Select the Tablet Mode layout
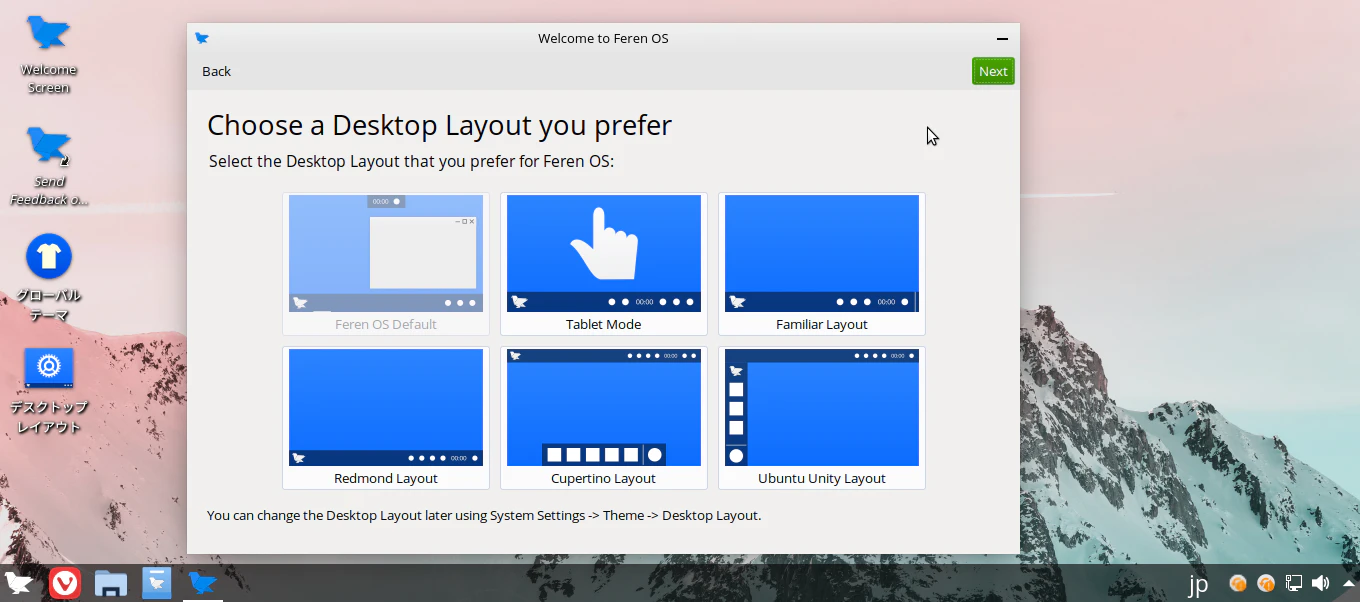Viewport: 1360px width, 602px height. point(604,264)
